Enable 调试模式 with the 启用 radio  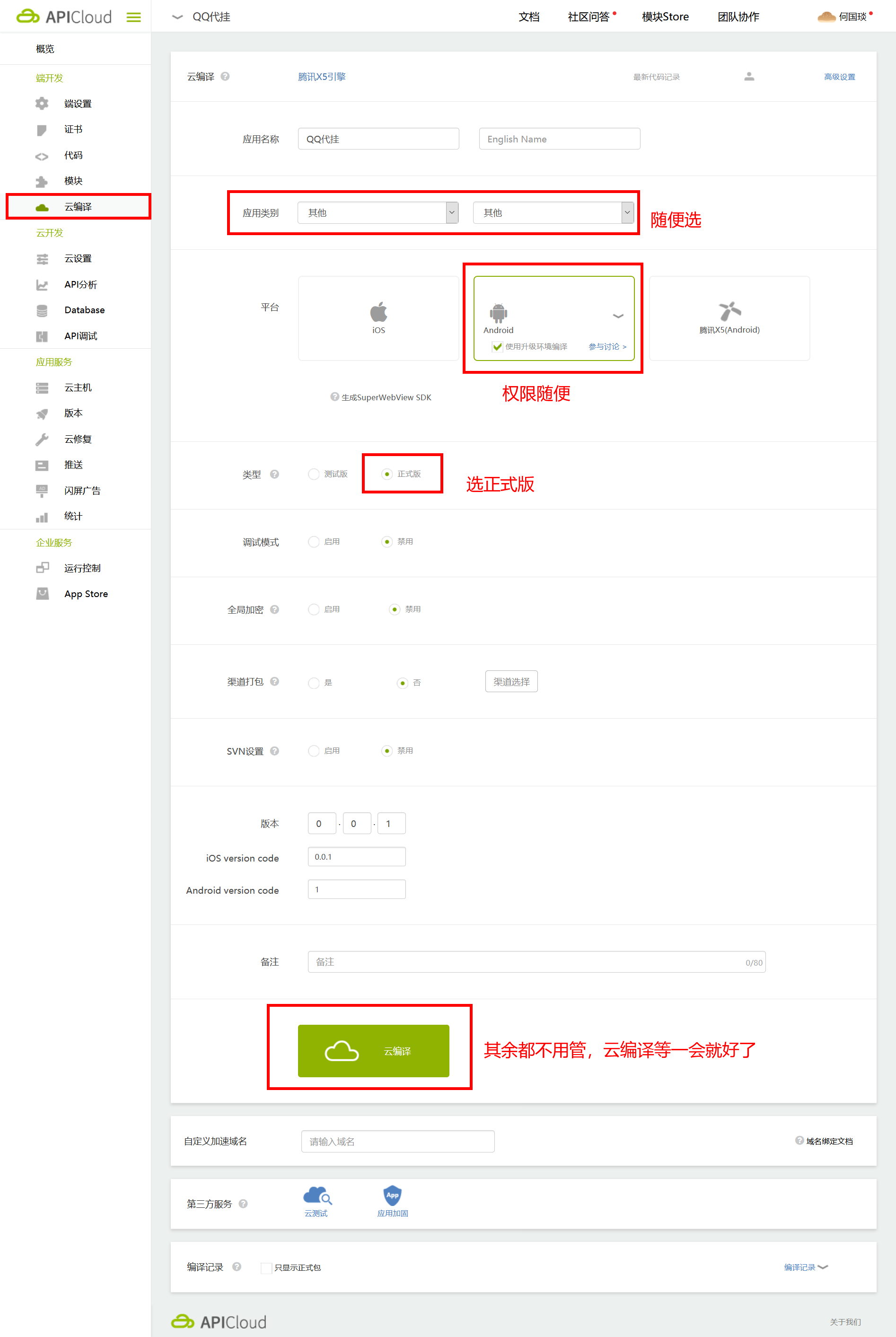(x=314, y=542)
